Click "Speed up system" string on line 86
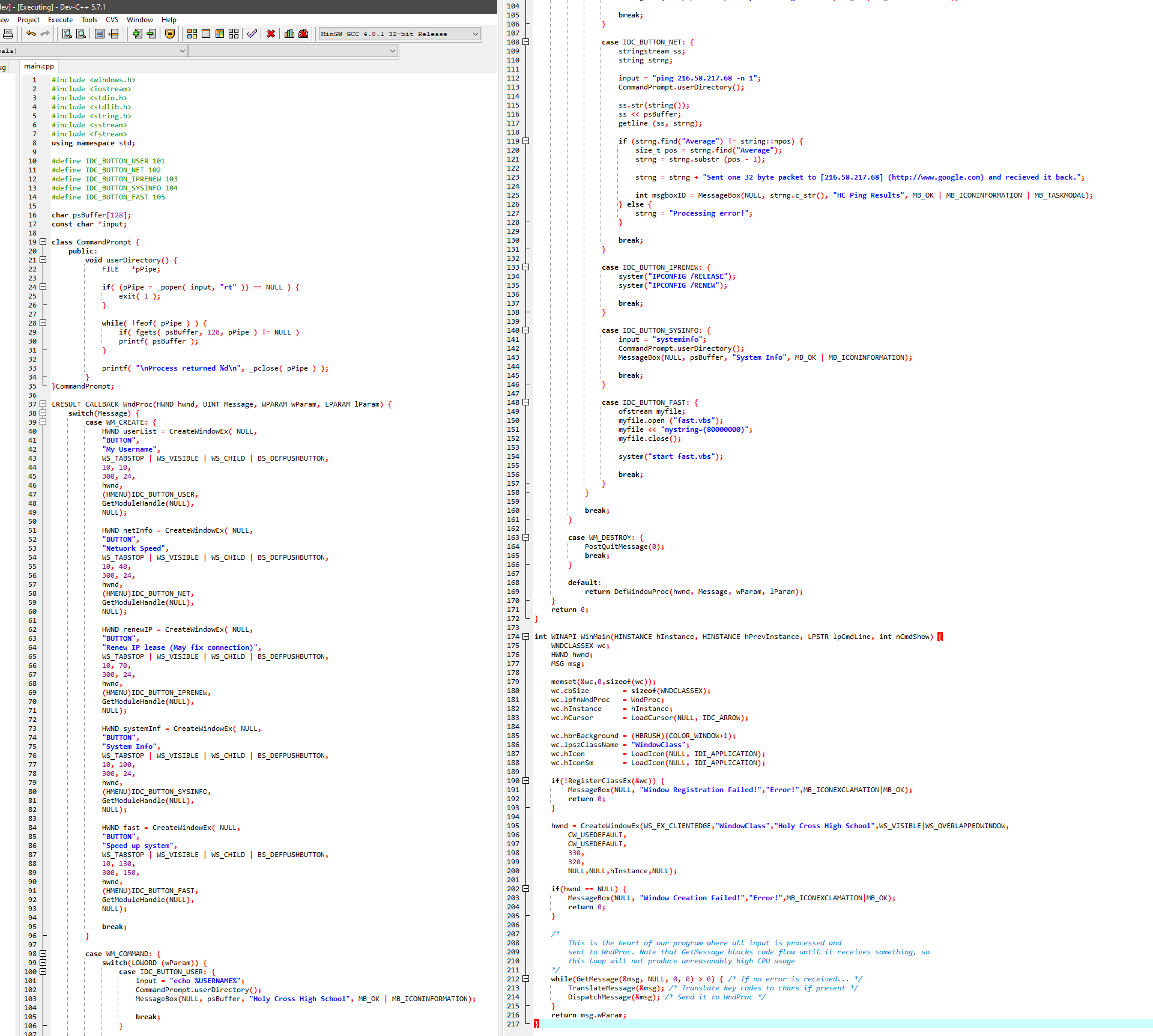1153x1036 pixels. pos(138,846)
